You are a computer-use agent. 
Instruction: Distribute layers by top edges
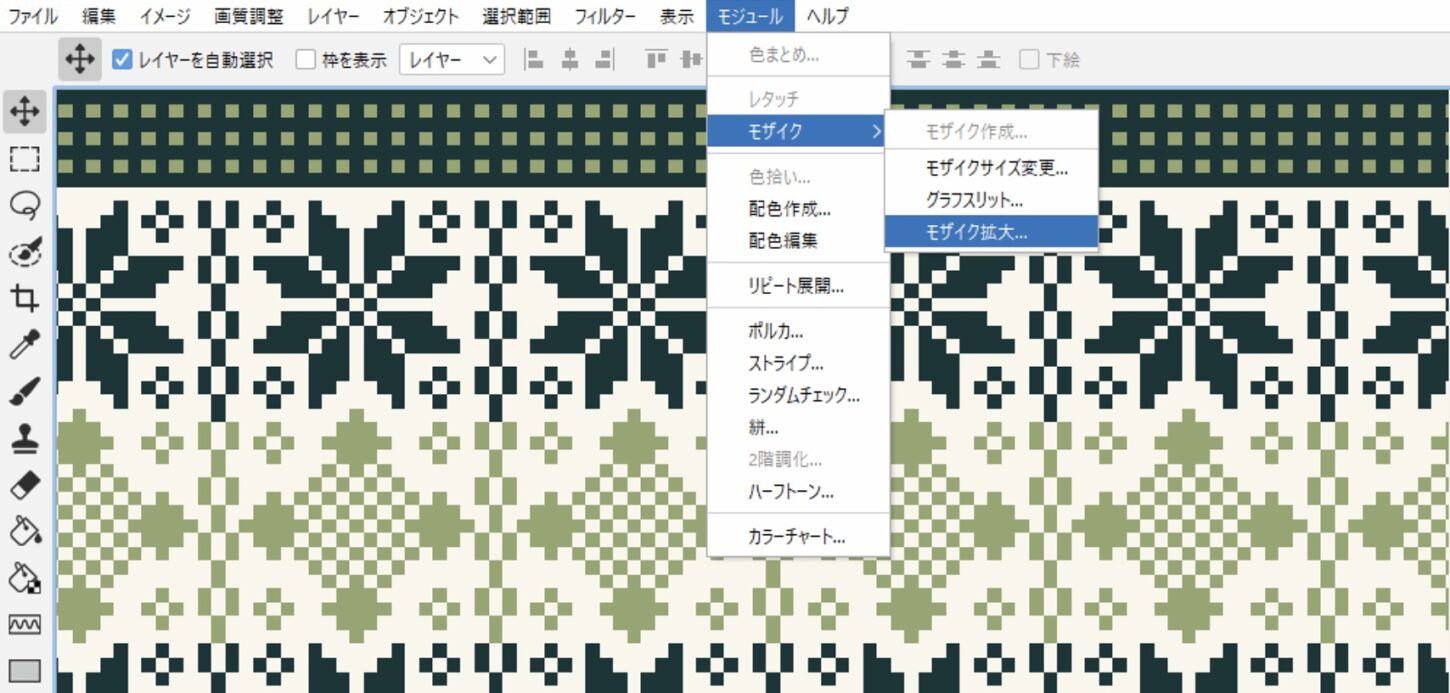click(918, 60)
